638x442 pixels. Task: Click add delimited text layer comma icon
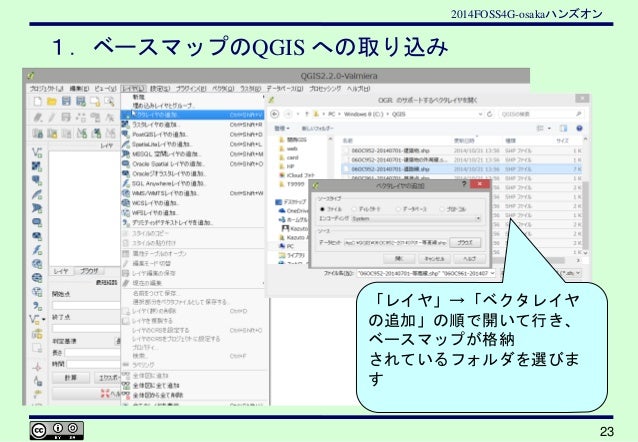(37, 305)
